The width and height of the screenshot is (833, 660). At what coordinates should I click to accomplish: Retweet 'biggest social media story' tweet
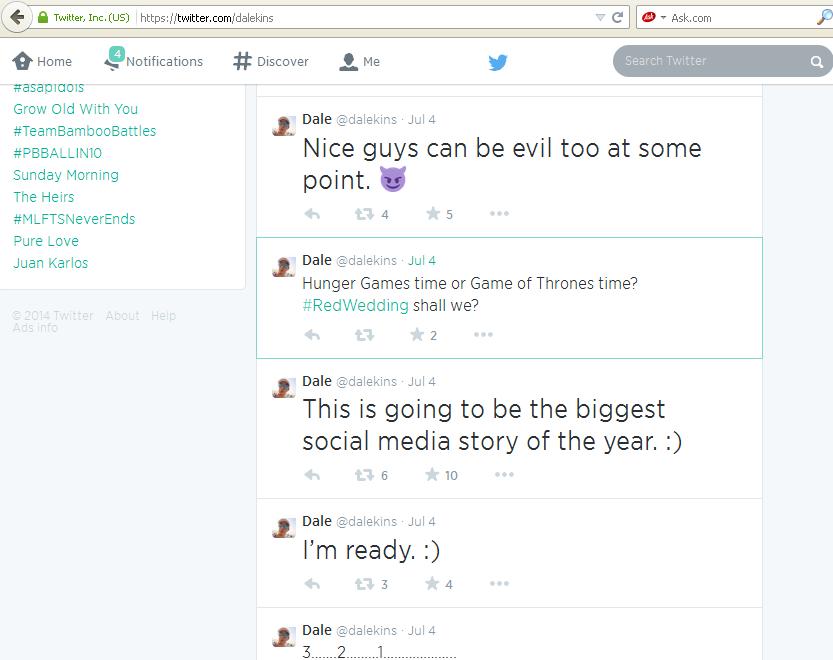[x=364, y=475]
